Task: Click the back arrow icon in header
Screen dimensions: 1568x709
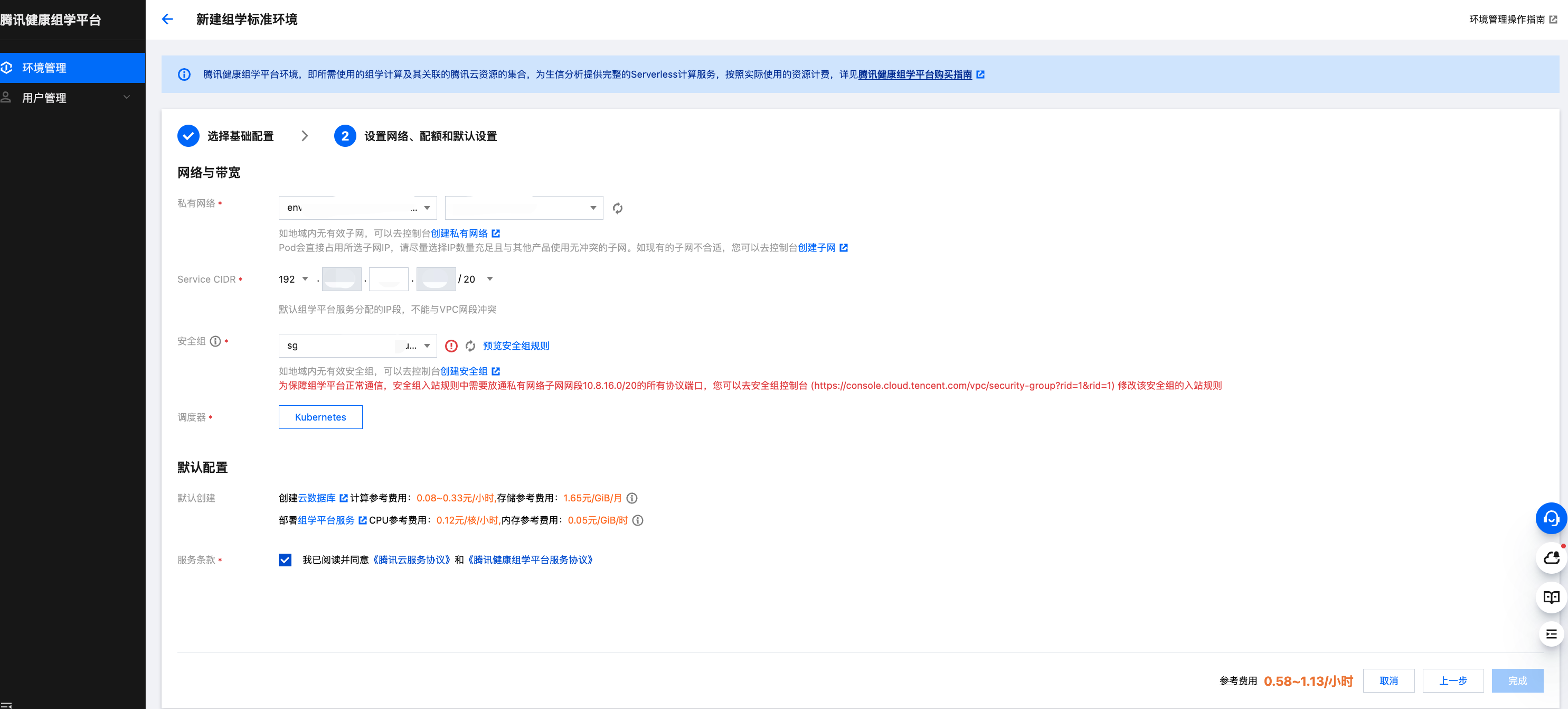Action: pyautogui.click(x=167, y=20)
